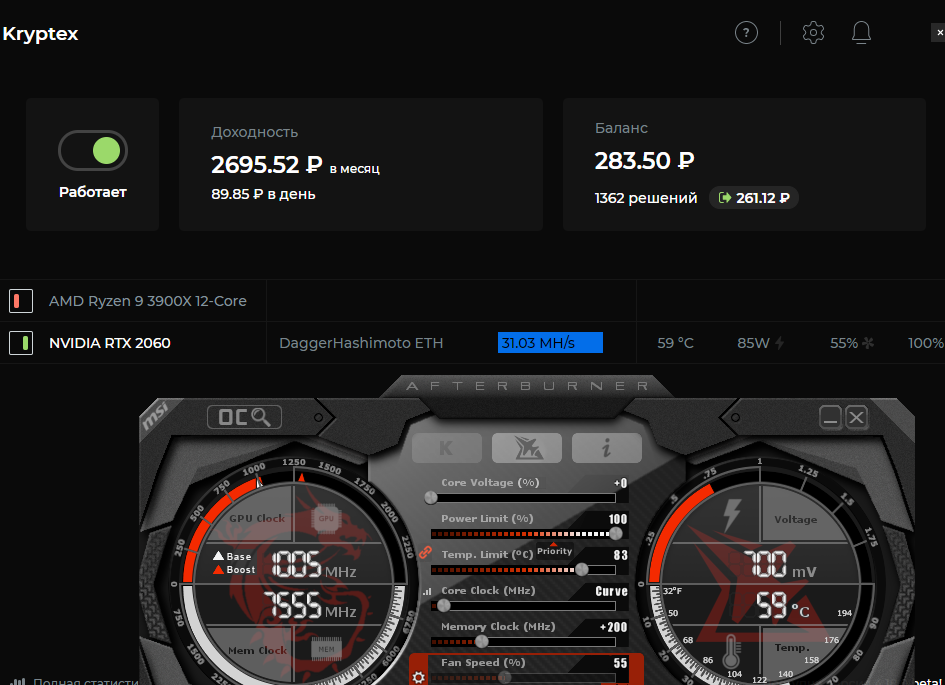The width and height of the screenshot is (945, 685).
Task: Click the DaggerHashimoto ETH algorithm text
Action: (361, 343)
